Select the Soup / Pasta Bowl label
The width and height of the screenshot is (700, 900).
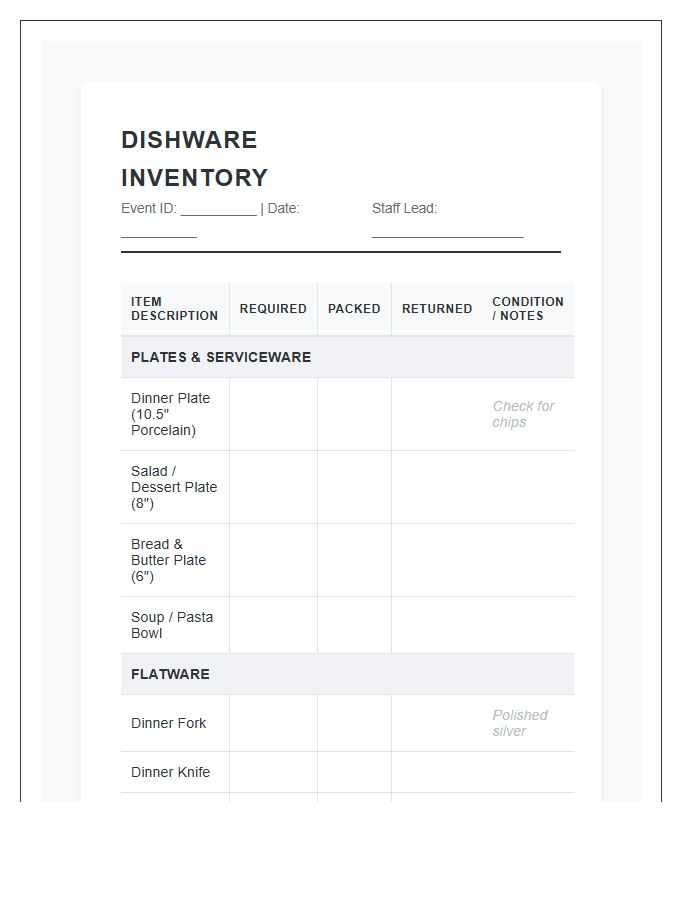(x=172, y=625)
